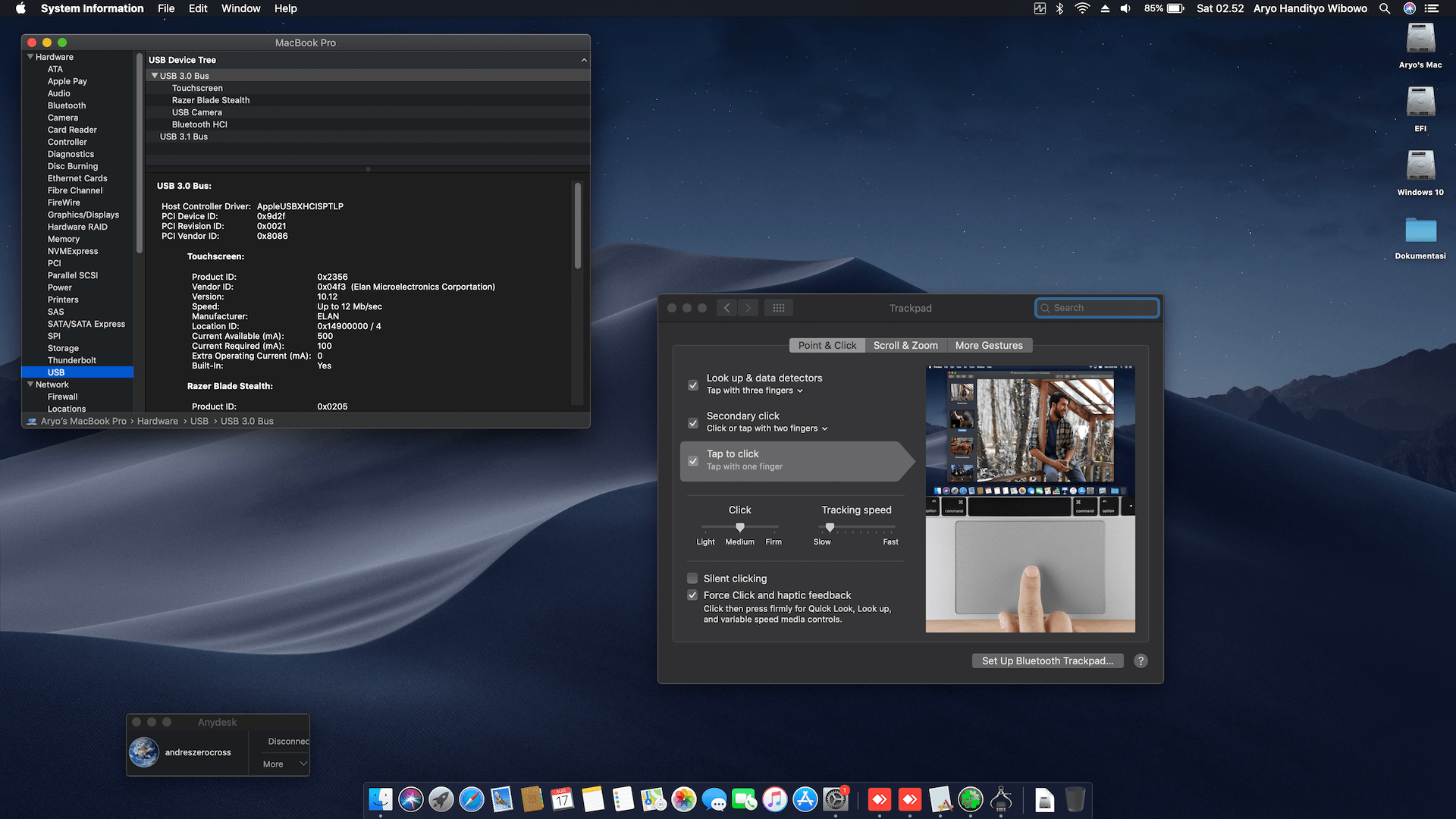
Task: Collapse the USB 3.0 Bus tree item
Action: tap(155, 76)
